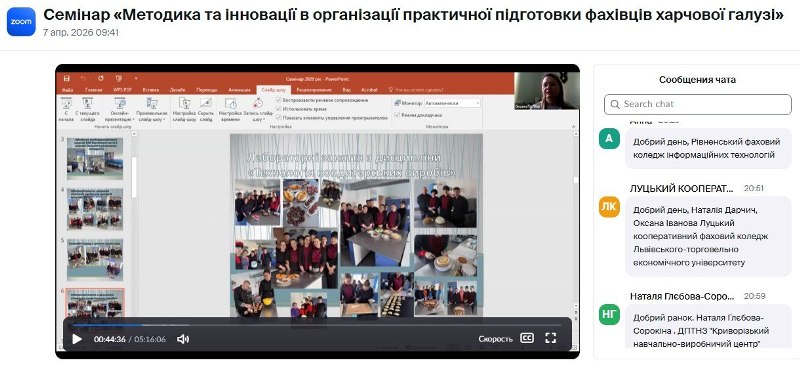
Task: Click the video progress bar
Action: (x=316, y=324)
